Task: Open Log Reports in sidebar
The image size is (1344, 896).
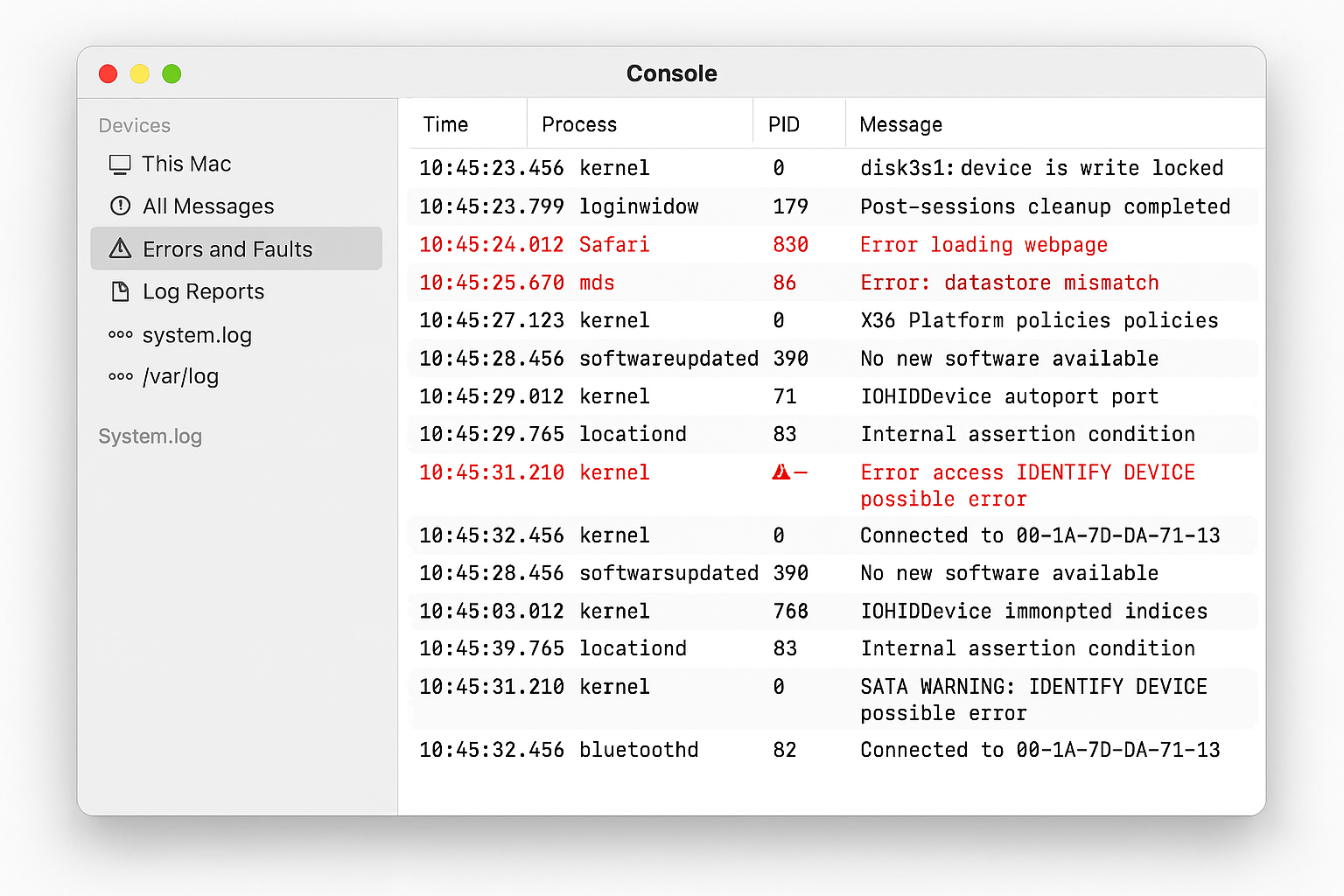Action: coord(236,291)
